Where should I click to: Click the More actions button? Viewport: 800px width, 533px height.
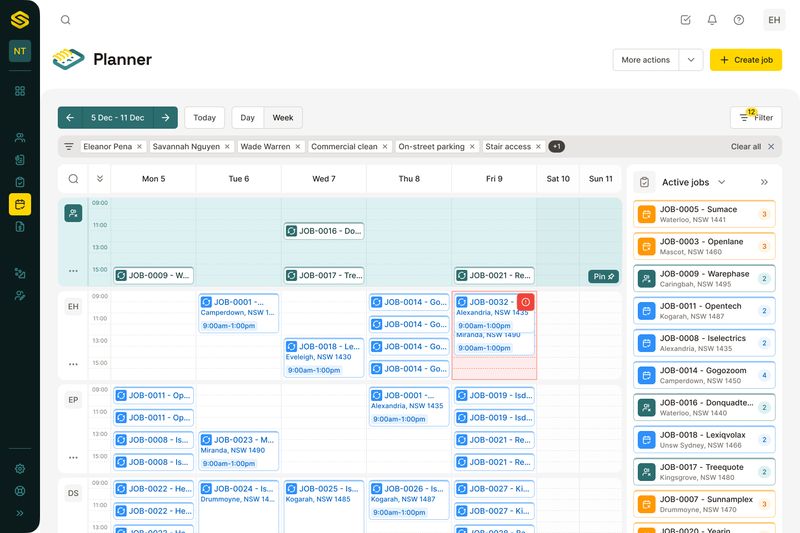point(645,60)
